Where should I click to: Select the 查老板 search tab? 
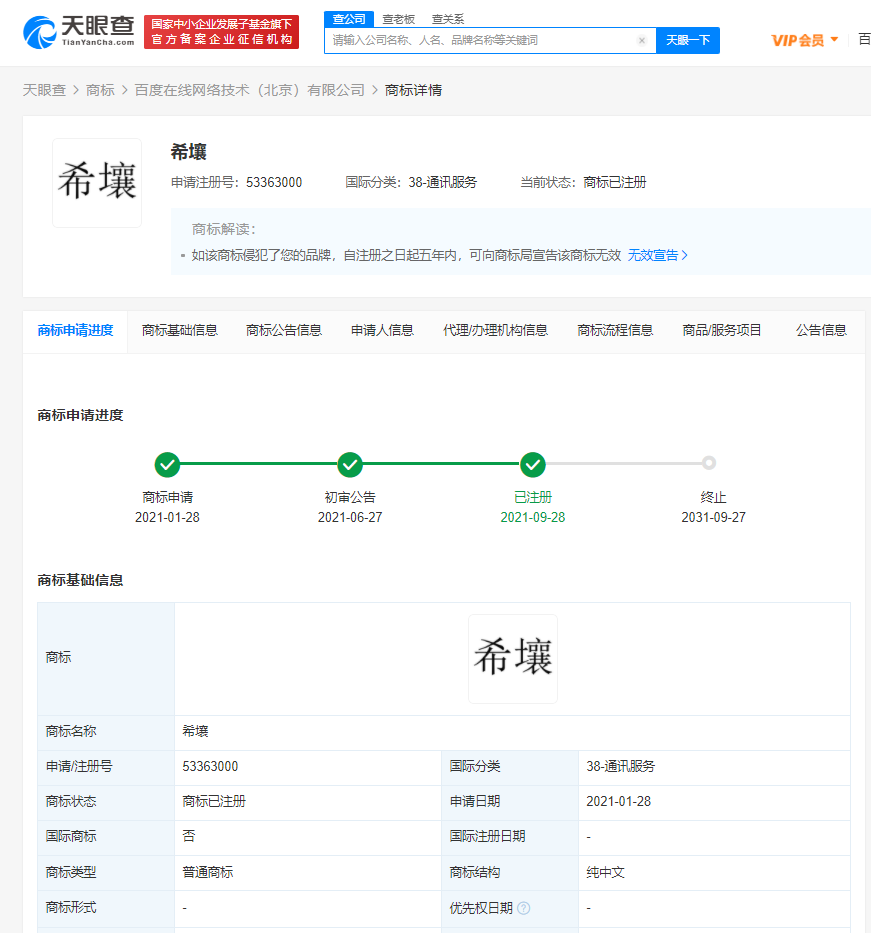click(398, 20)
